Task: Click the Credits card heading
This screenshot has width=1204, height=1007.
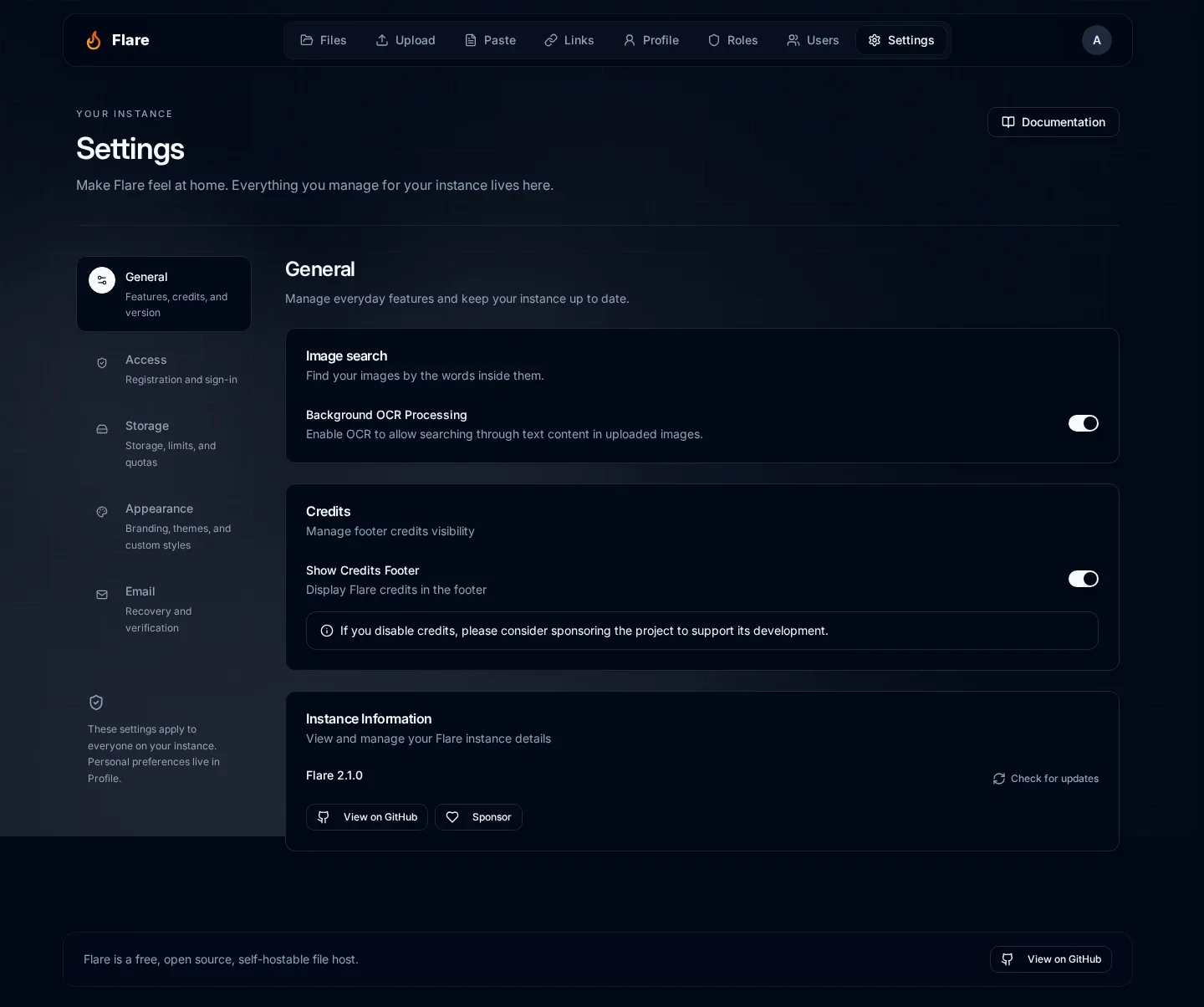Action: [x=328, y=511]
